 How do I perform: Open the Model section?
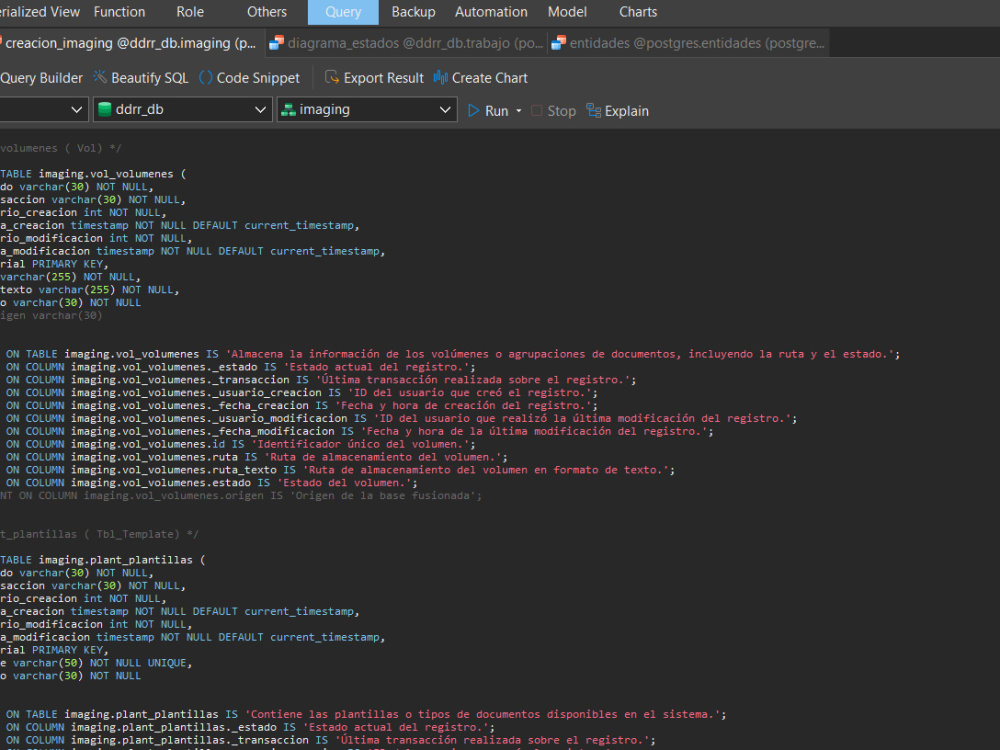click(567, 12)
